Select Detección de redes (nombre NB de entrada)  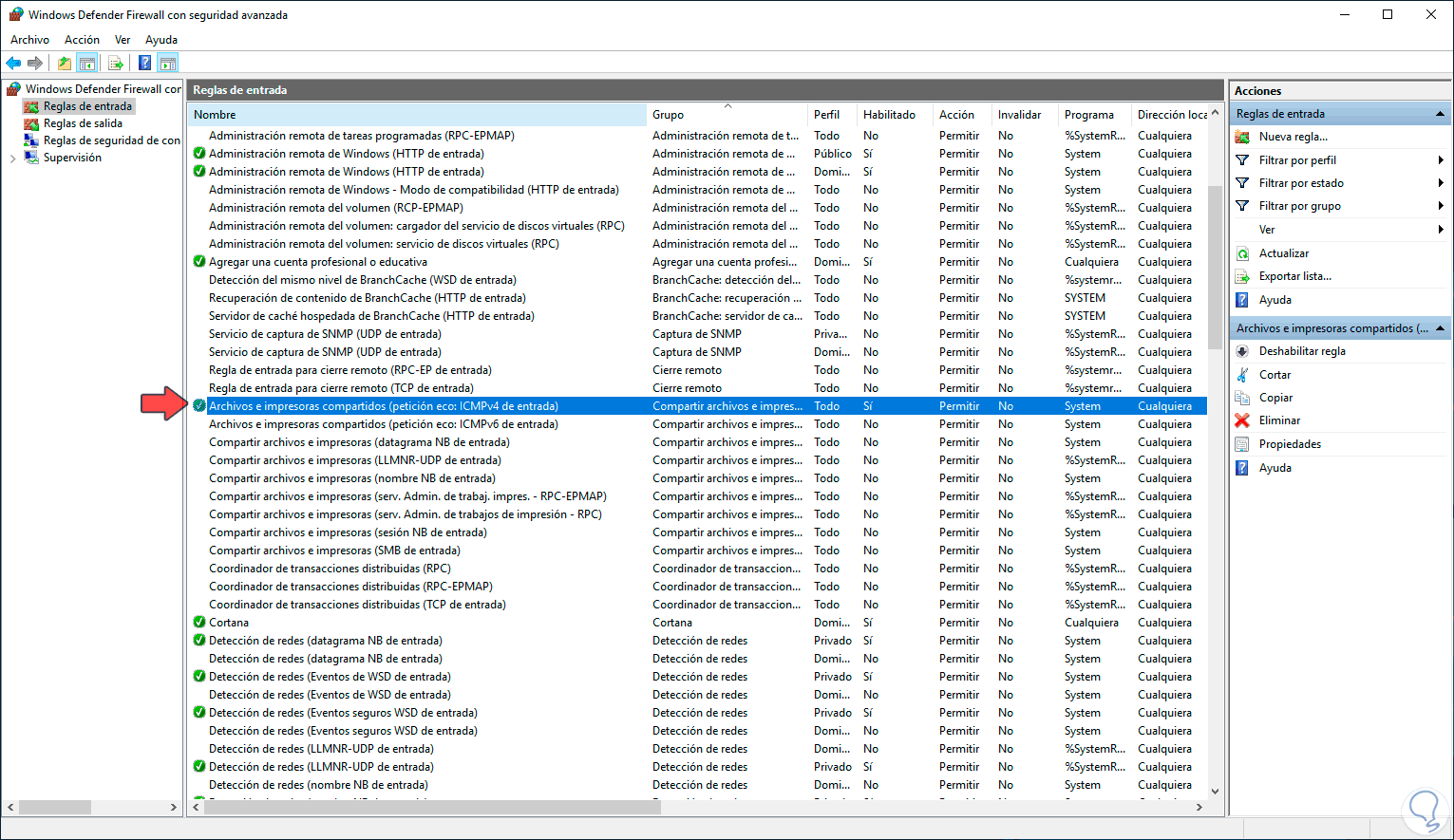point(698,785)
